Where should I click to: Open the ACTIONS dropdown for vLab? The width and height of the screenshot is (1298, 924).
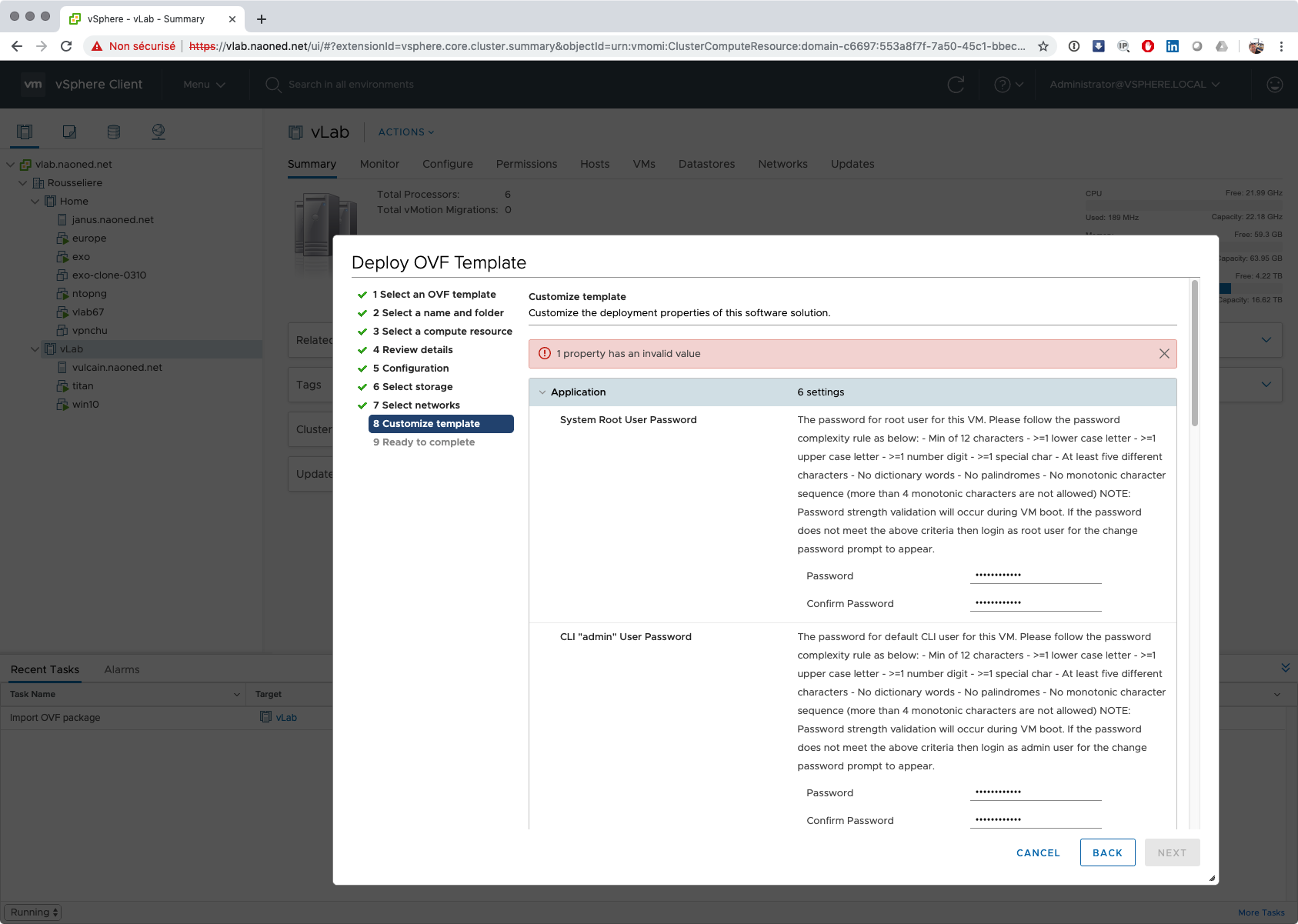point(405,132)
